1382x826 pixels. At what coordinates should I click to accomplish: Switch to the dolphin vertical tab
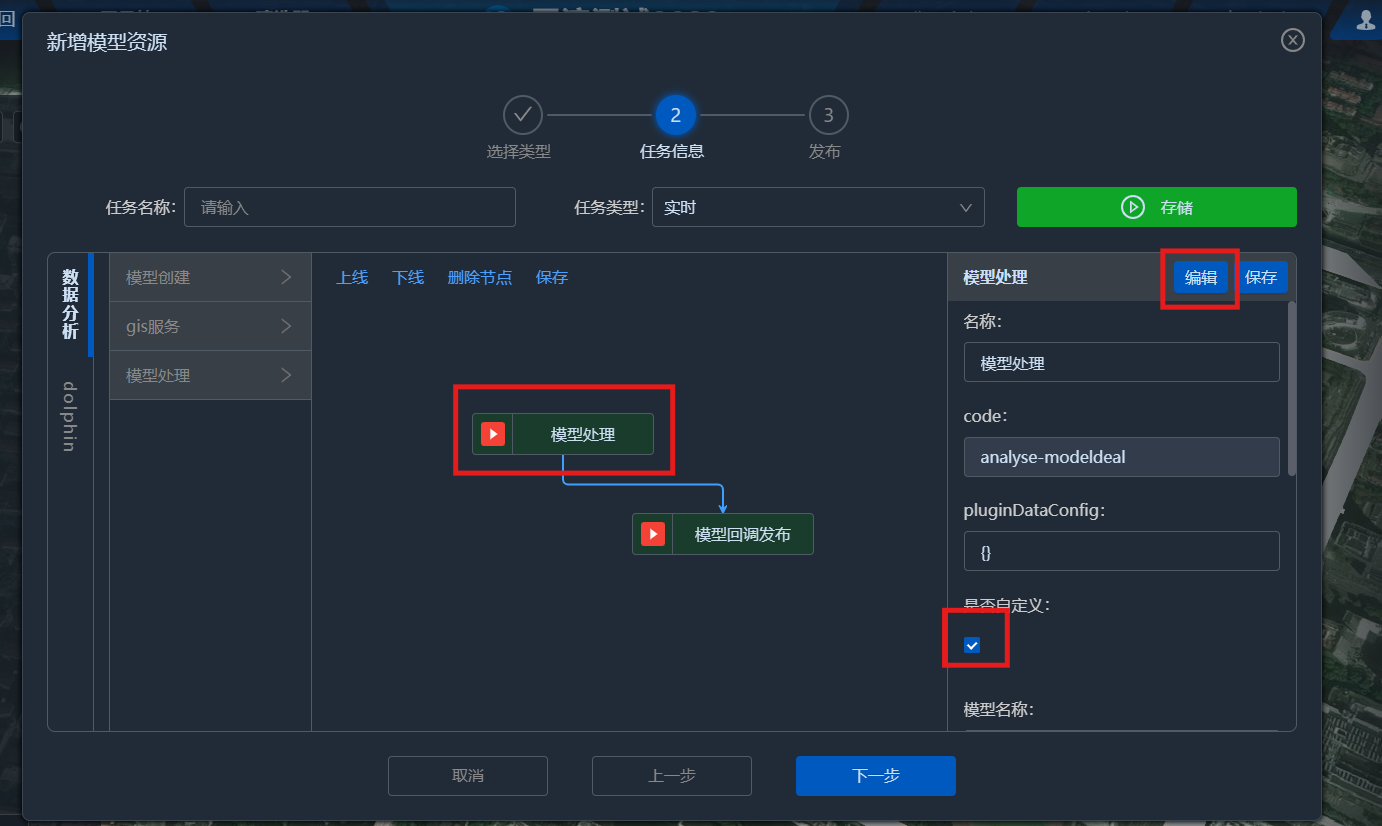pos(70,416)
